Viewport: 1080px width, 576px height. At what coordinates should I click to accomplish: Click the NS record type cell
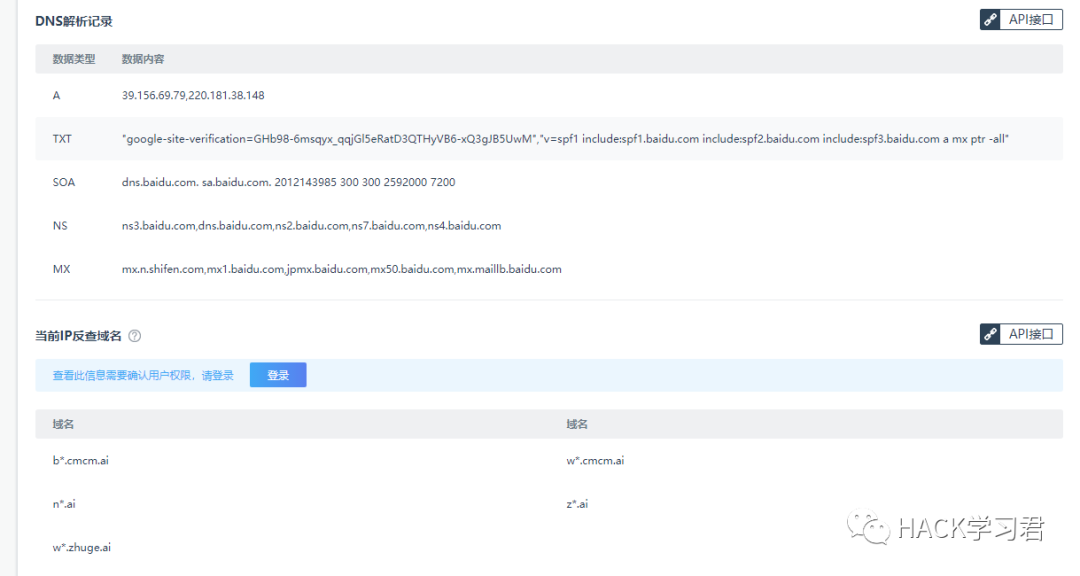[60, 225]
